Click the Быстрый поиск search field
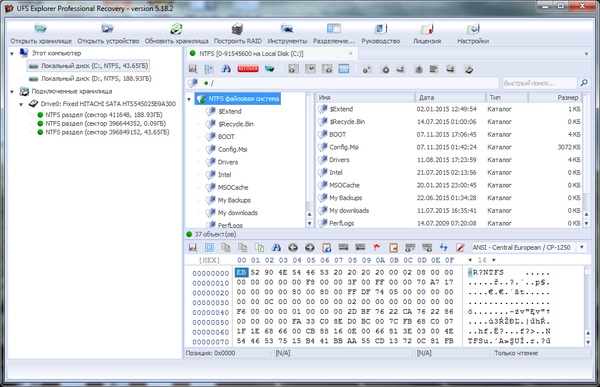The image size is (600, 387). (x=539, y=83)
